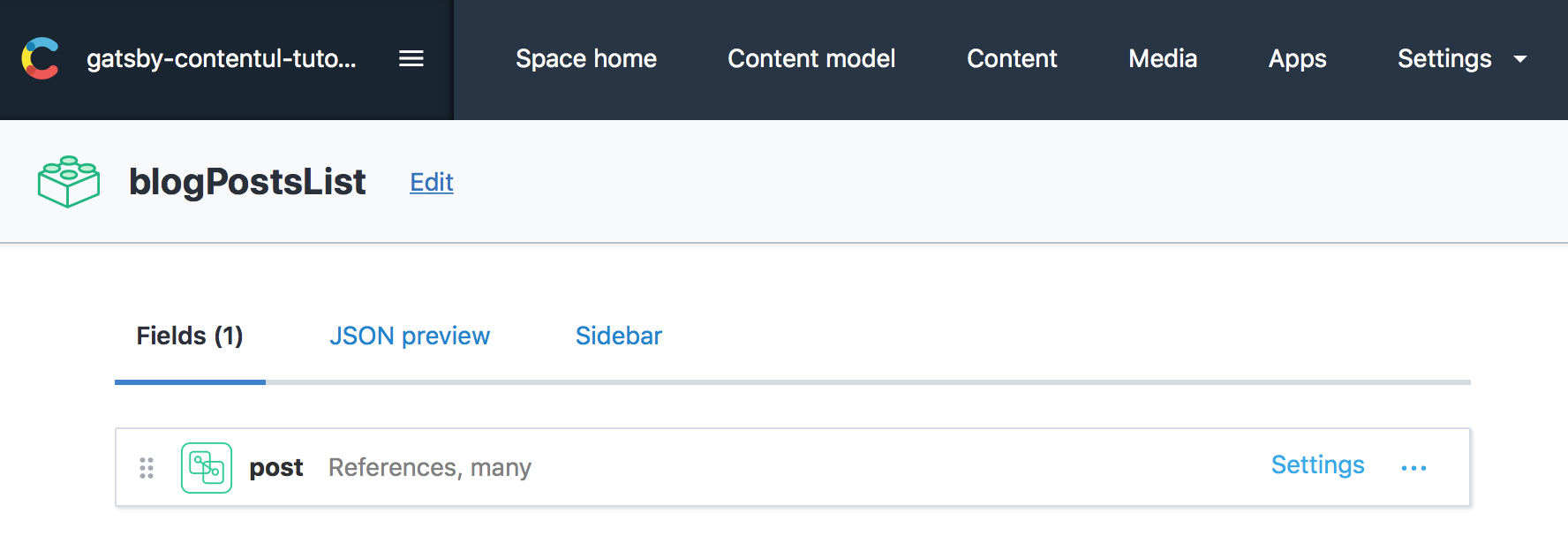Open the Apps section
This screenshot has height=551, width=1568.
click(1297, 58)
